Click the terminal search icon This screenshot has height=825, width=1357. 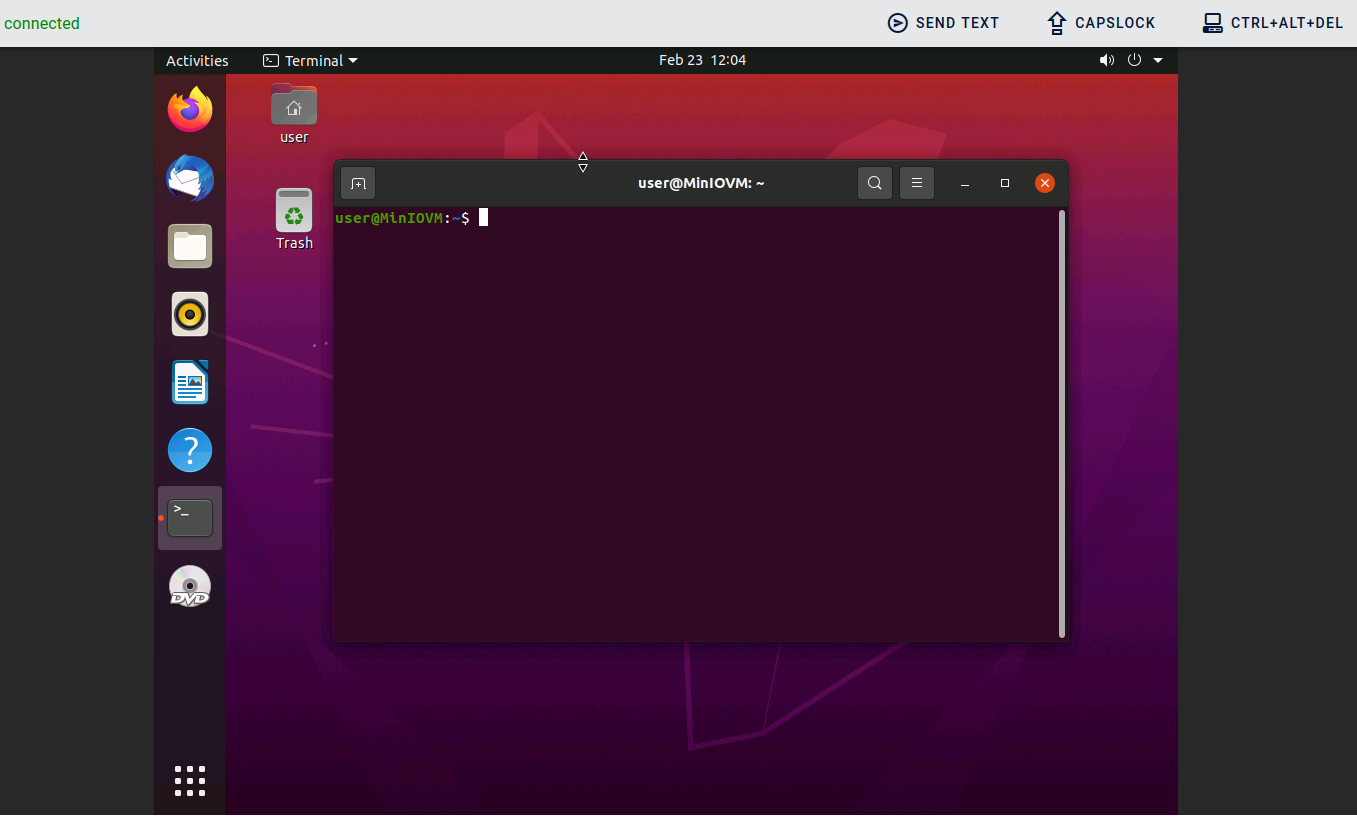click(x=874, y=183)
